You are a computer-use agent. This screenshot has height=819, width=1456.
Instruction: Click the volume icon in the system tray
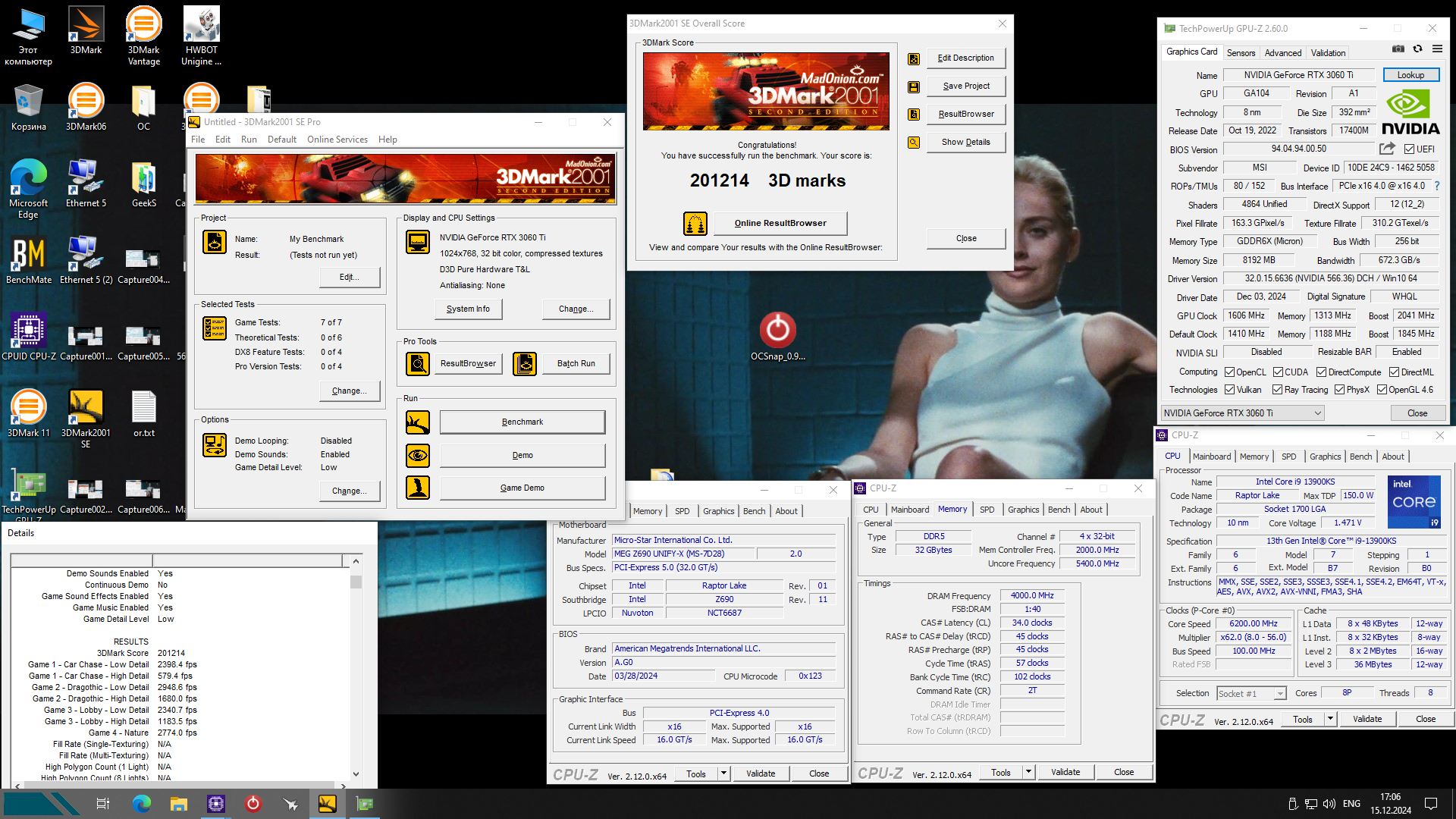click(x=1329, y=804)
